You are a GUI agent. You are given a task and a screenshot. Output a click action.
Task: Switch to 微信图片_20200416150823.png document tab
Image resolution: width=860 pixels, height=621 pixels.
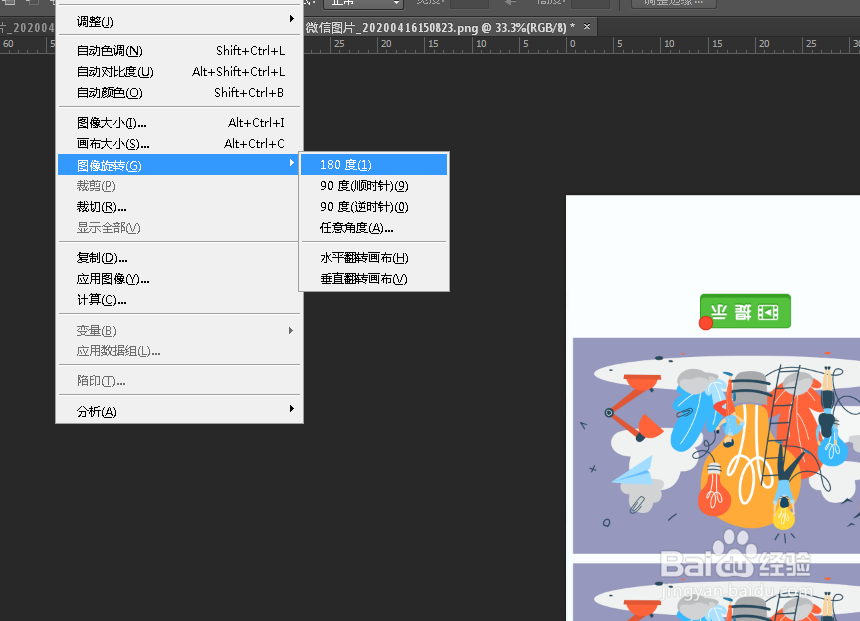[440, 27]
